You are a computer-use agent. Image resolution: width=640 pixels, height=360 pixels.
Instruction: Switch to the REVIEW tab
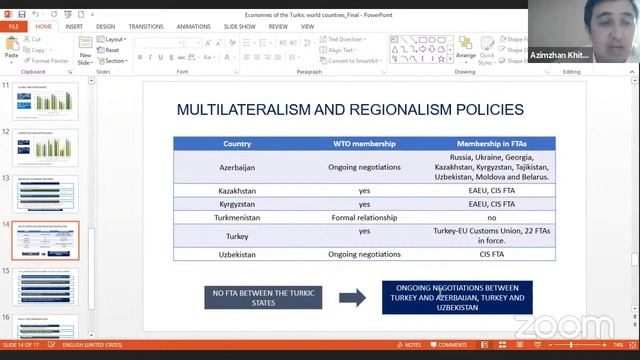coord(278,27)
